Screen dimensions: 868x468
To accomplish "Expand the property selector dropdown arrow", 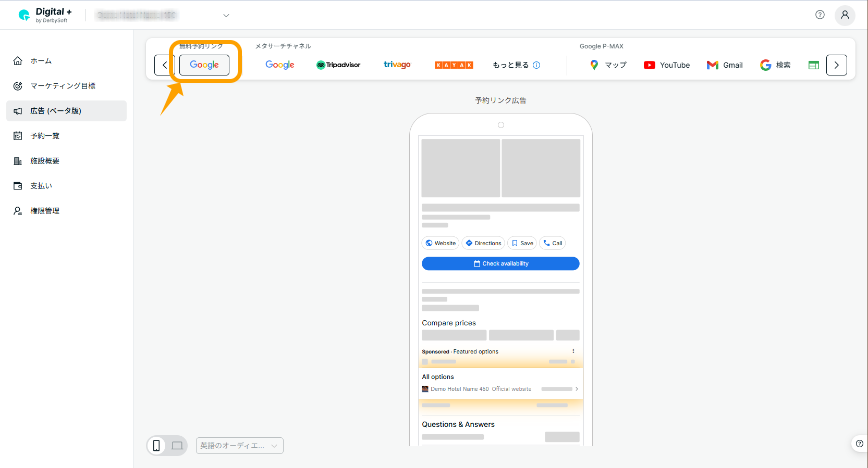I will (226, 16).
